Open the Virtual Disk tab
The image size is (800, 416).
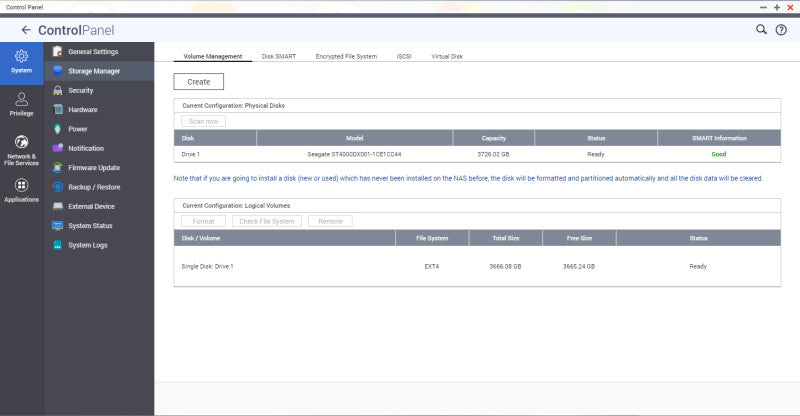click(447, 56)
